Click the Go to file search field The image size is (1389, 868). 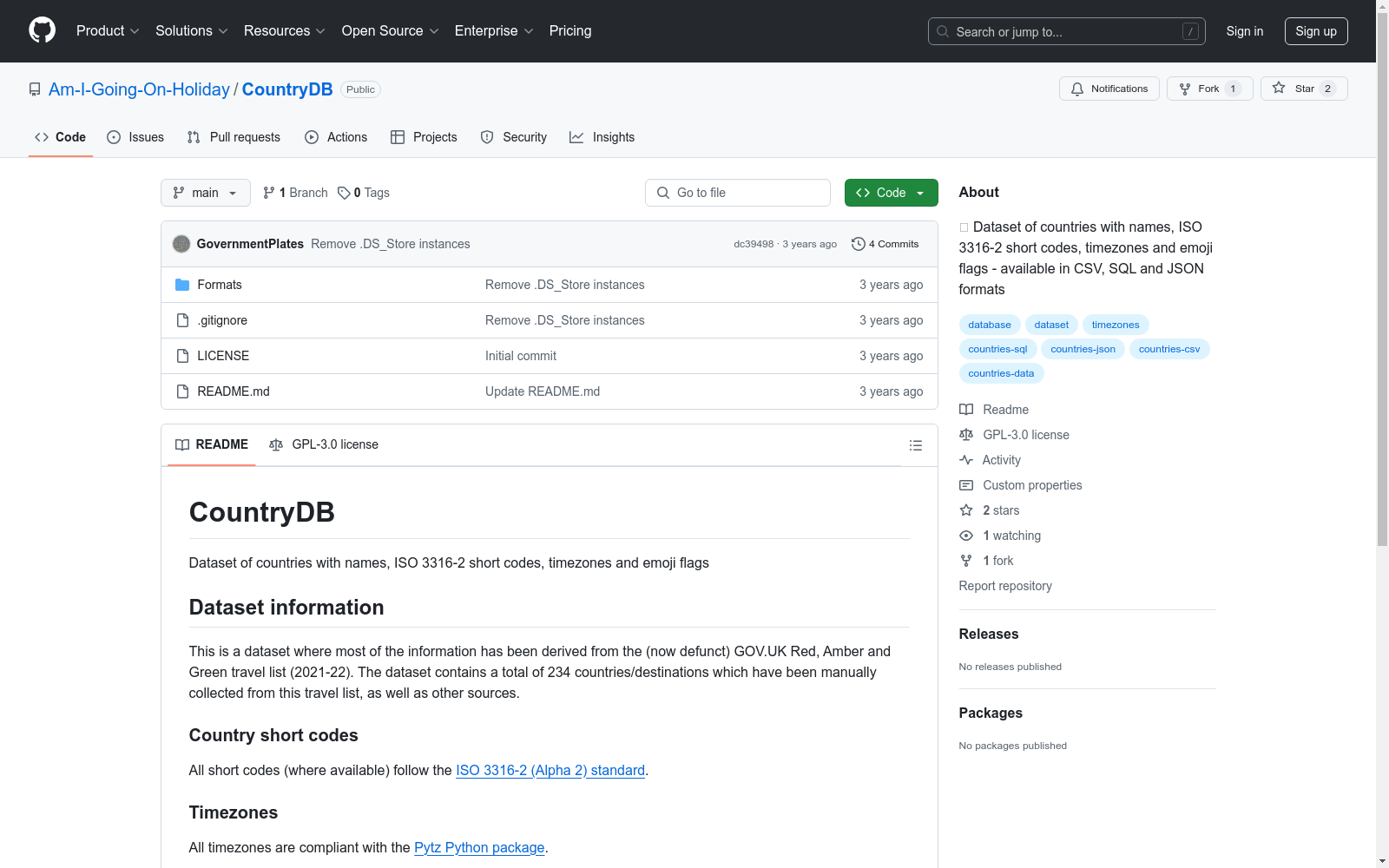(738, 193)
